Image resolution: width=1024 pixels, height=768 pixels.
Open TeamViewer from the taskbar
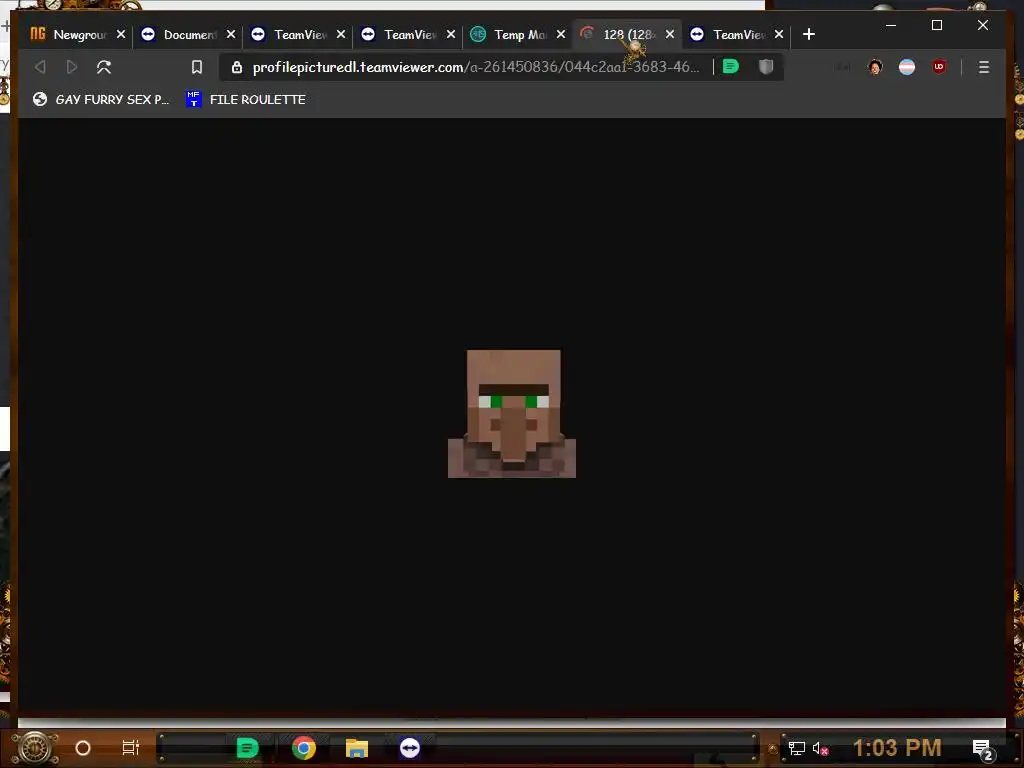[x=410, y=748]
